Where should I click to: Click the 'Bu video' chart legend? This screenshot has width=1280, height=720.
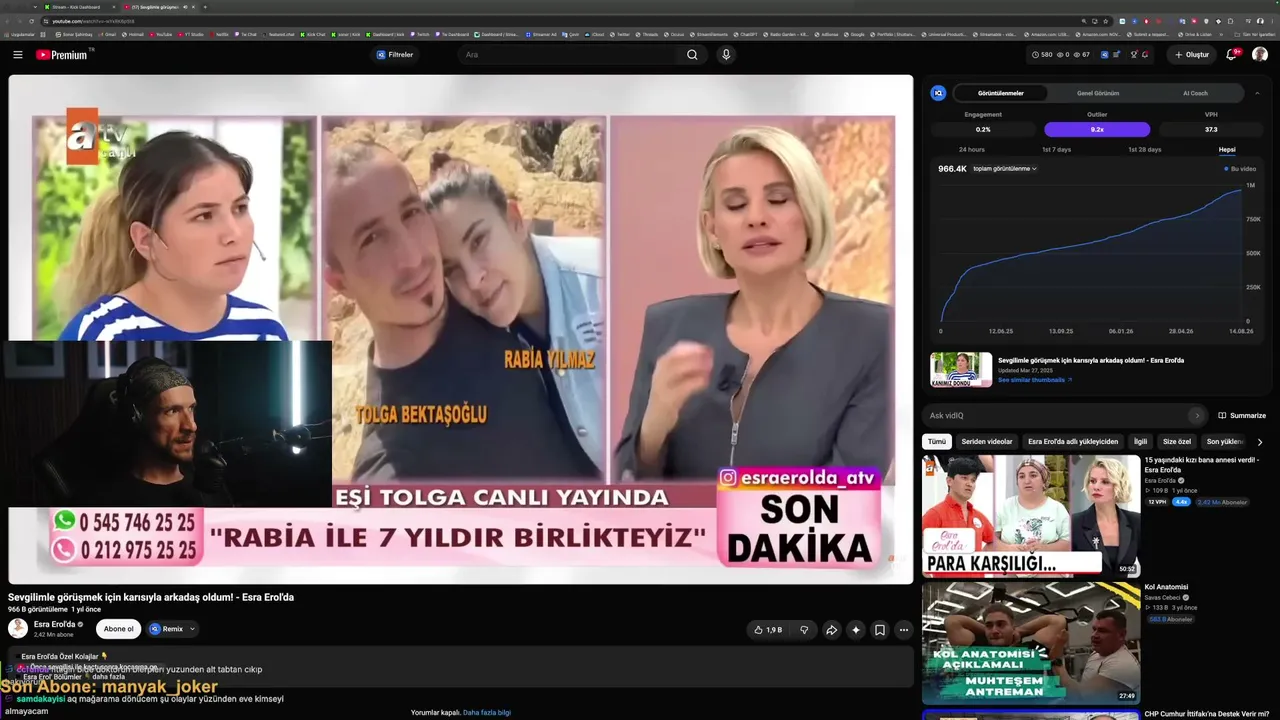(1241, 169)
